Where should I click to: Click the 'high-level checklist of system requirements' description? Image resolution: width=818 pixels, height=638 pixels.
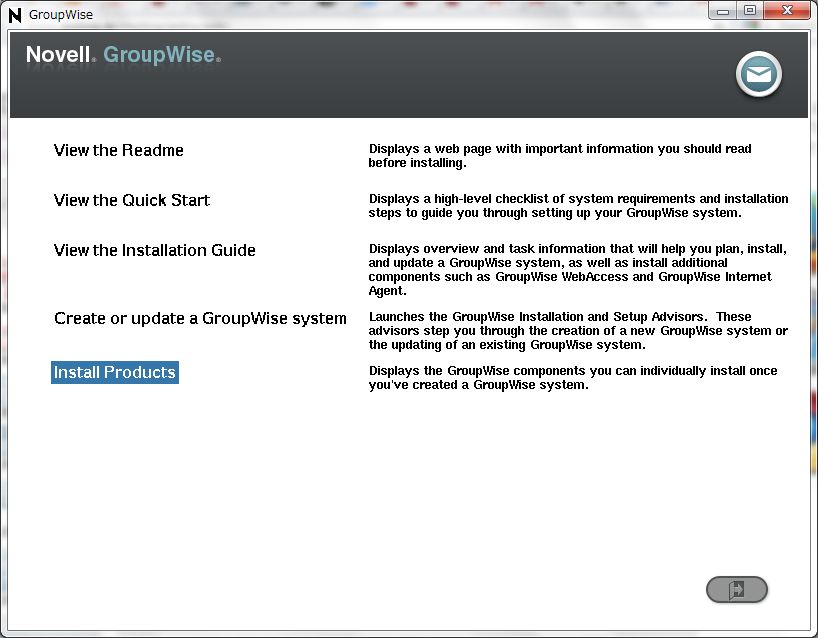[578, 206]
